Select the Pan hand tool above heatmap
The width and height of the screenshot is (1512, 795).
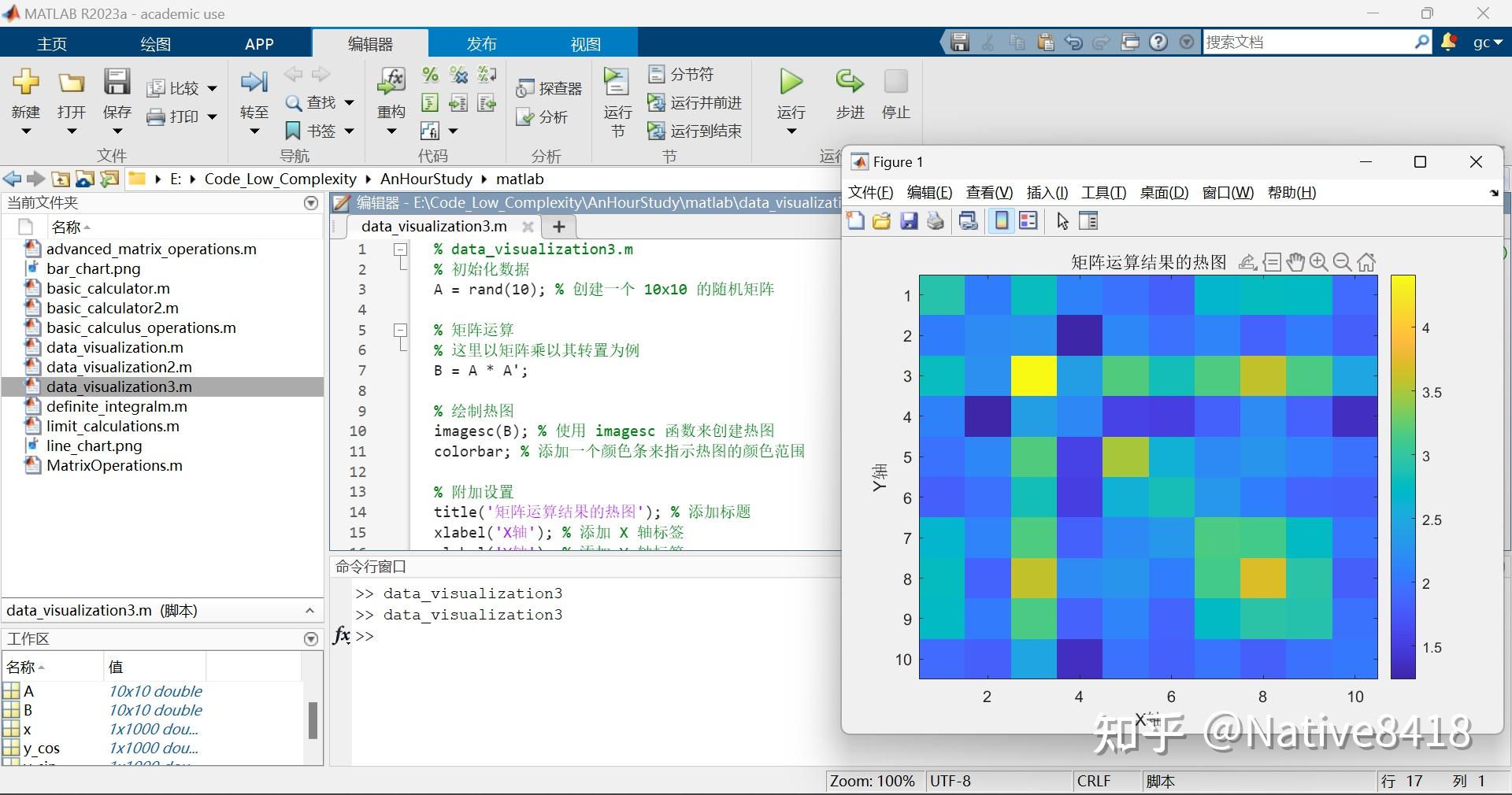click(1295, 262)
